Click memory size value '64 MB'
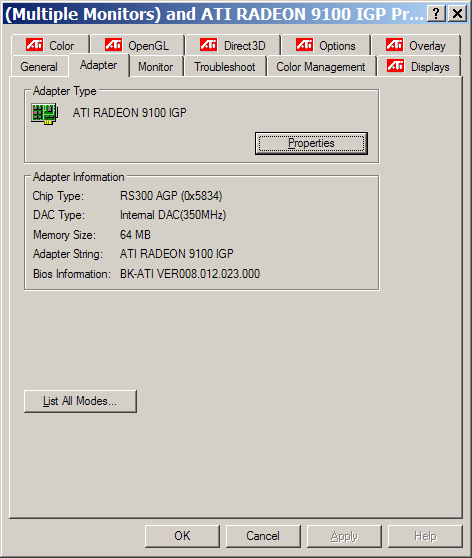The image size is (472, 558). [x=135, y=235]
